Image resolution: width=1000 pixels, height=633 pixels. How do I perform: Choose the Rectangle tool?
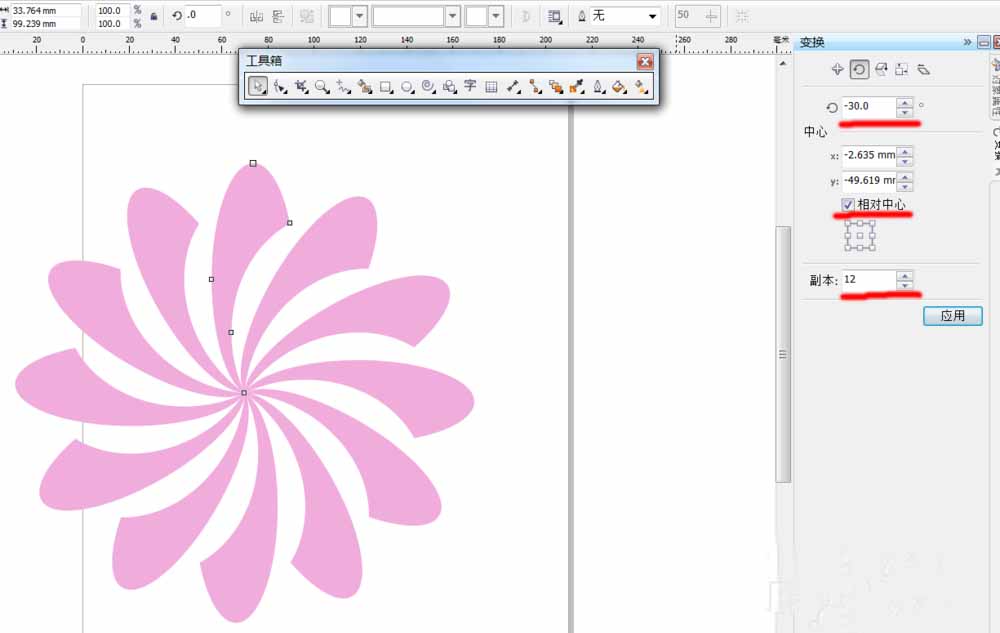pos(384,86)
